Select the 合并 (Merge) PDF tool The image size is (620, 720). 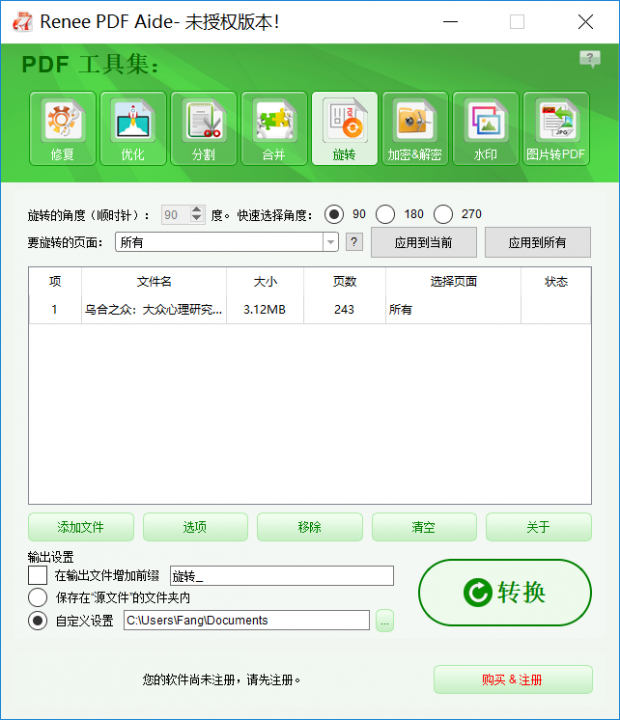(x=274, y=128)
